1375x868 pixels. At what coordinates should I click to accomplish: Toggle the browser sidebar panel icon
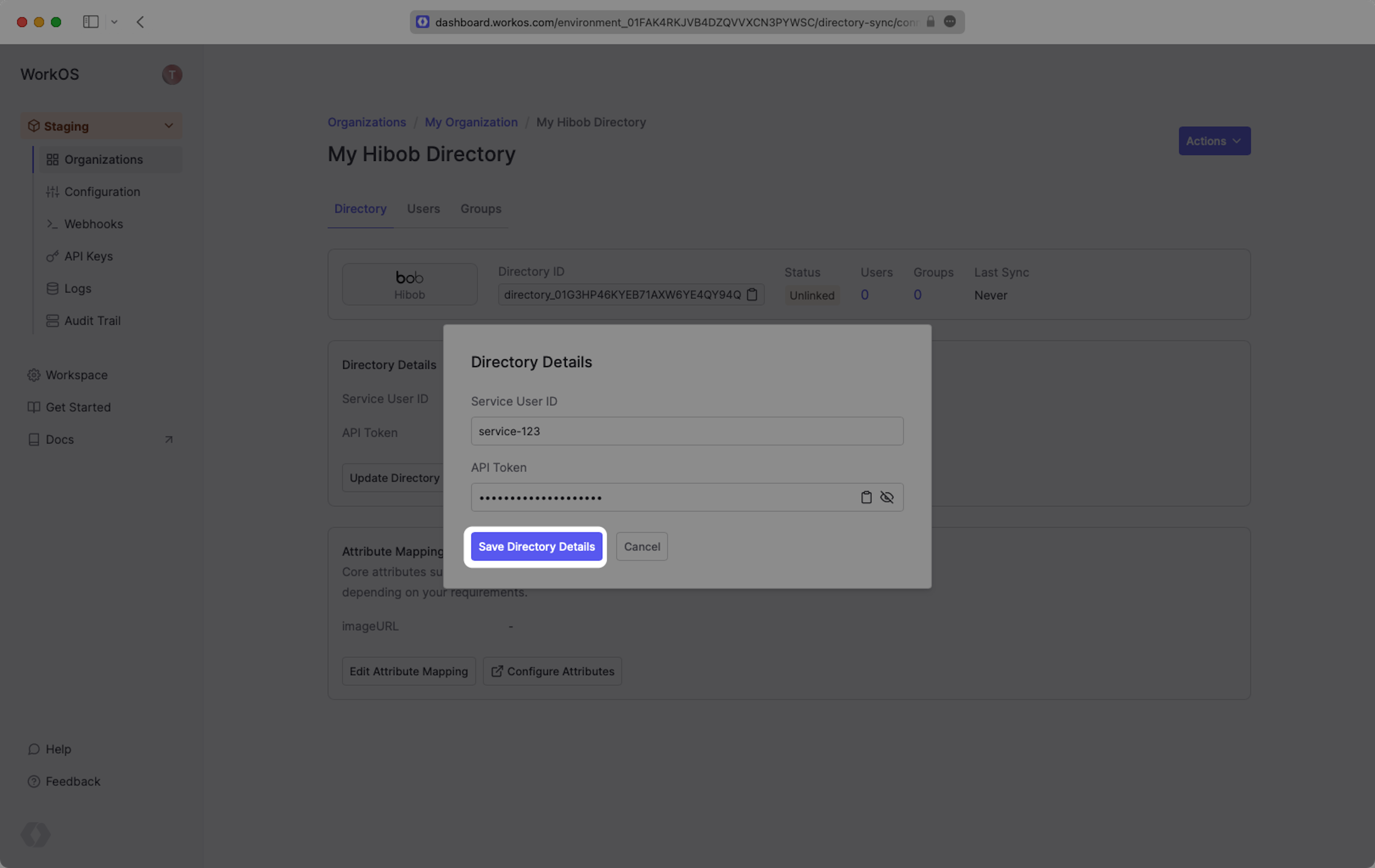(91, 22)
